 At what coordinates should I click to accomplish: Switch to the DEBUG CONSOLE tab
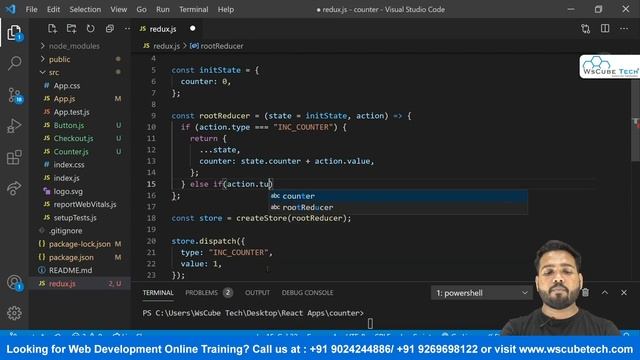click(307, 293)
